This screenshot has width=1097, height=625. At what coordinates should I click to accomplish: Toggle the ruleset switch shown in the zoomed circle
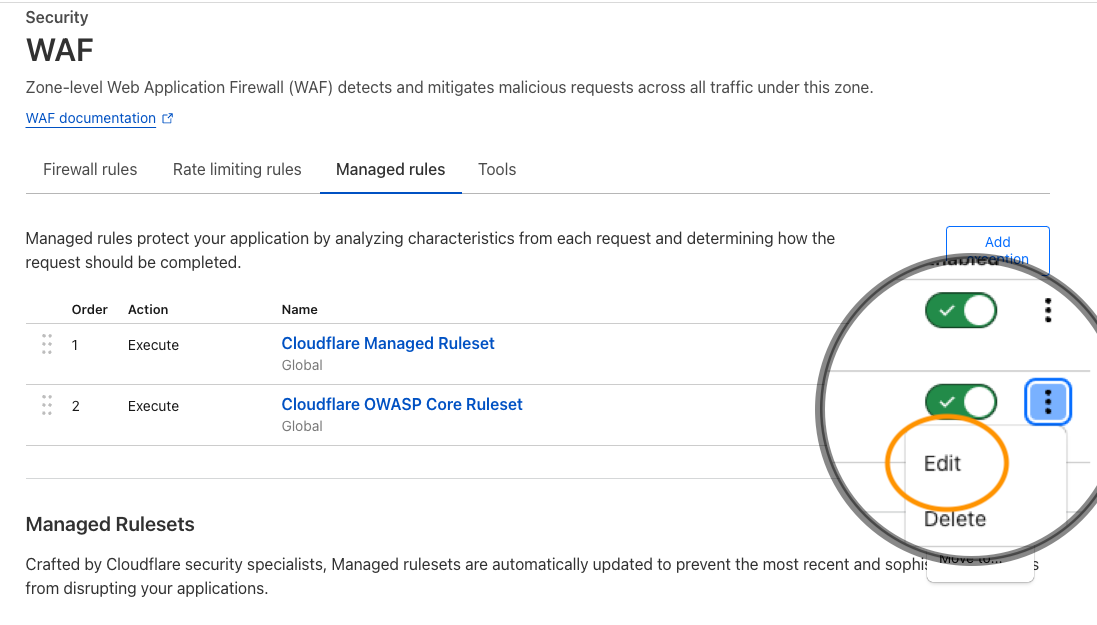(x=960, y=402)
